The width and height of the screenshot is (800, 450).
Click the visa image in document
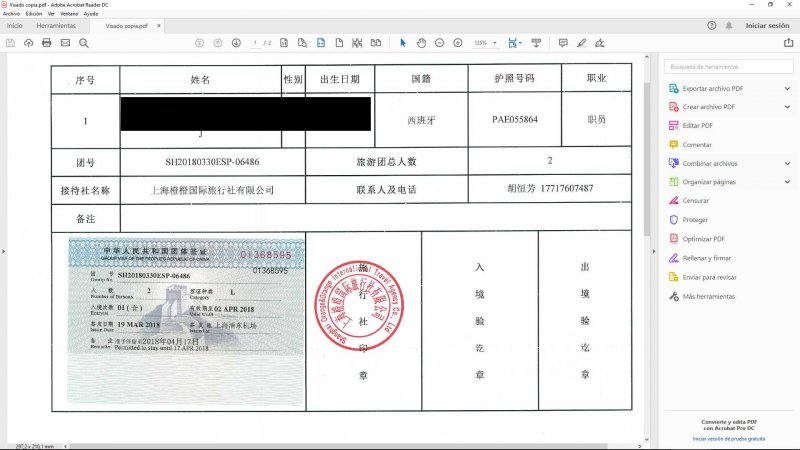[x=186, y=320]
